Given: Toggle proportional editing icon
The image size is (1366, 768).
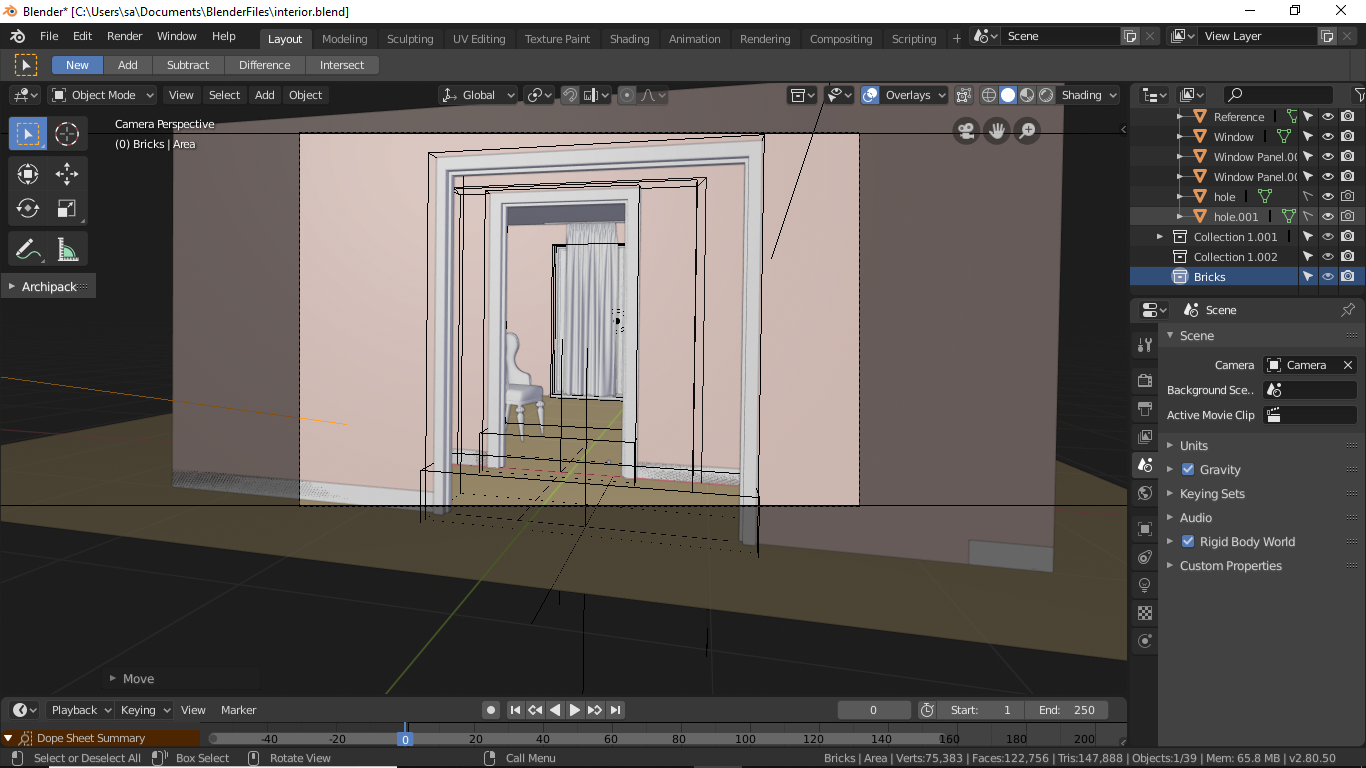Looking at the screenshot, I should pos(627,95).
